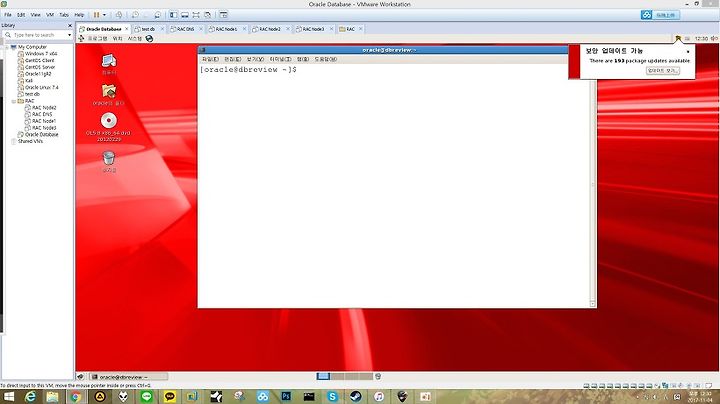This screenshot has height=404, width=720.
Task: Click the guest volume speaker icon
Action: click(x=714, y=39)
